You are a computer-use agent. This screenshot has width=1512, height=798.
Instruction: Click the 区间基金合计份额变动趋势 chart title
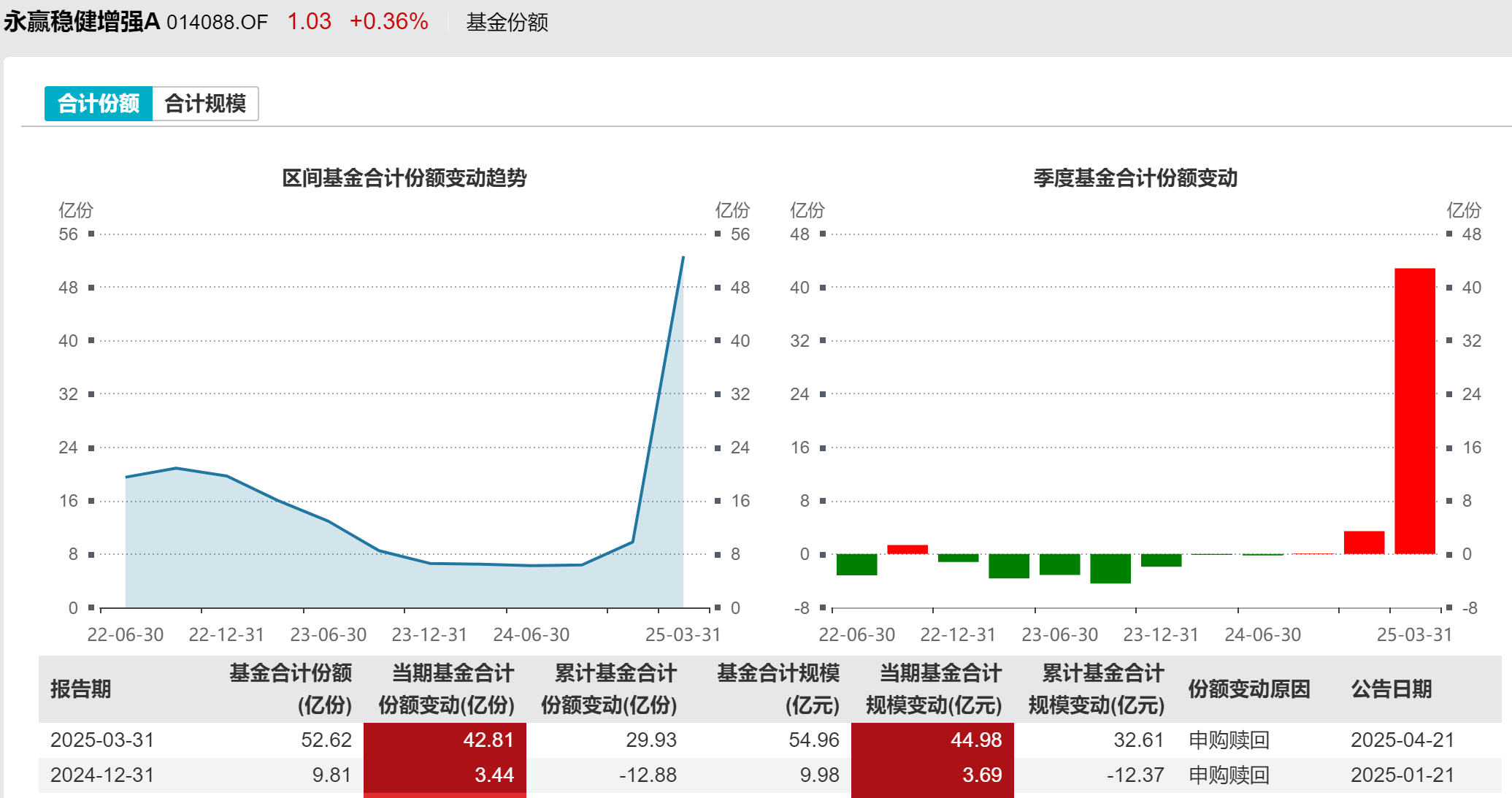[404, 177]
